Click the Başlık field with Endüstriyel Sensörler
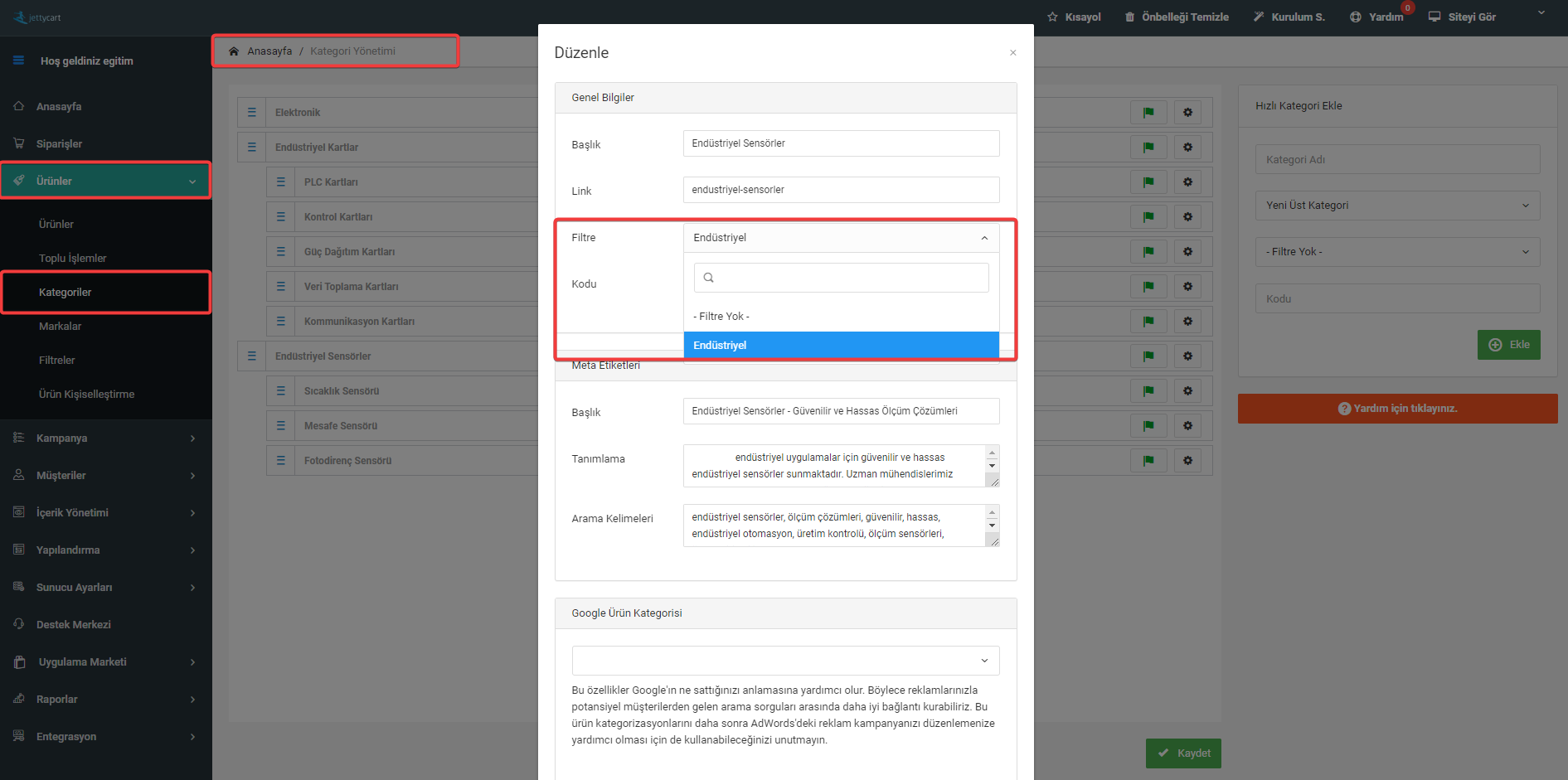Image resolution: width=1568 pixels, height=780 pixels. (x=842, y=143)
